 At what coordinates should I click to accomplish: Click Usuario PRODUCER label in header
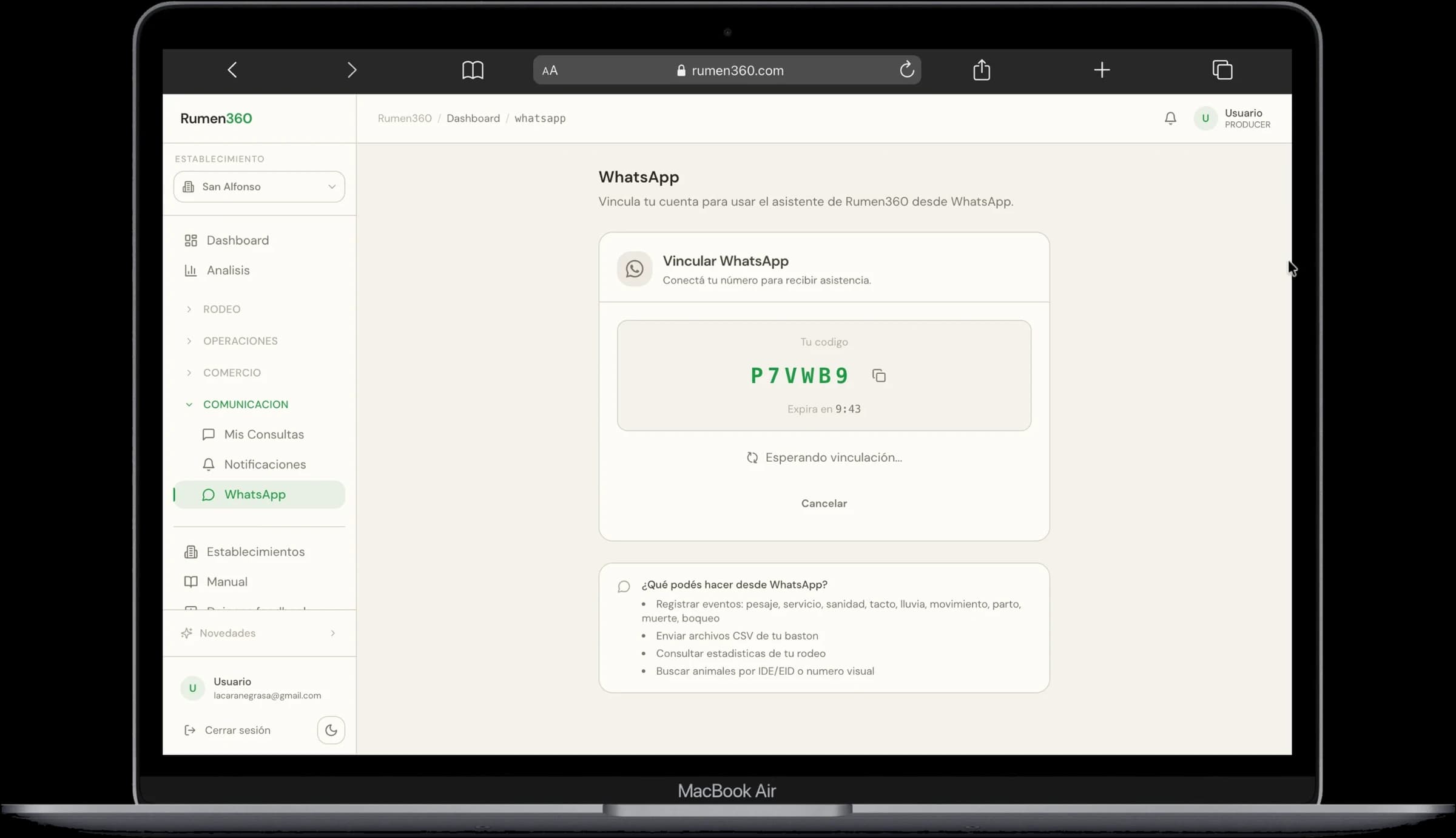tap(1247, 118)
